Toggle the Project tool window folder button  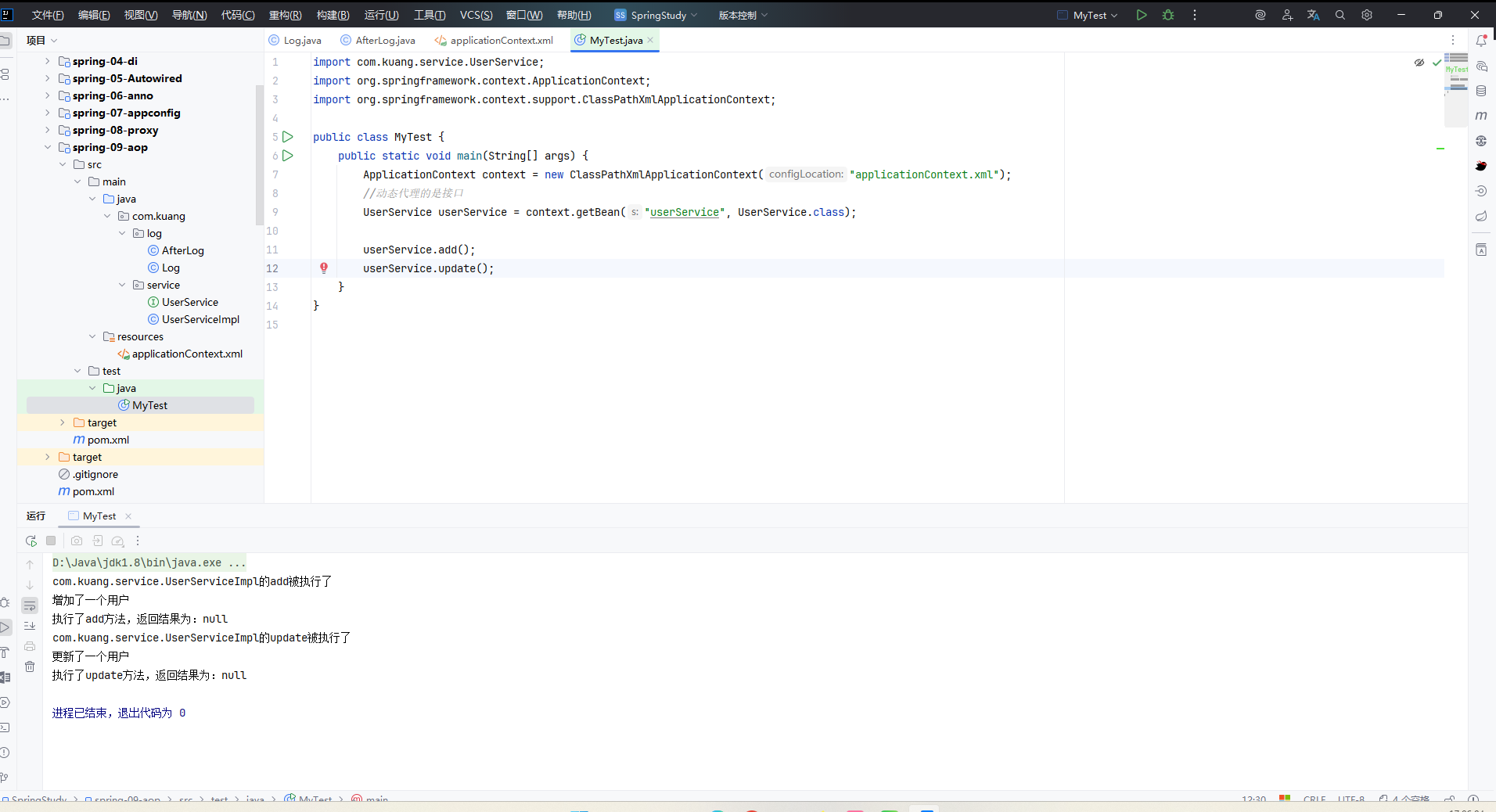(5, 41)
